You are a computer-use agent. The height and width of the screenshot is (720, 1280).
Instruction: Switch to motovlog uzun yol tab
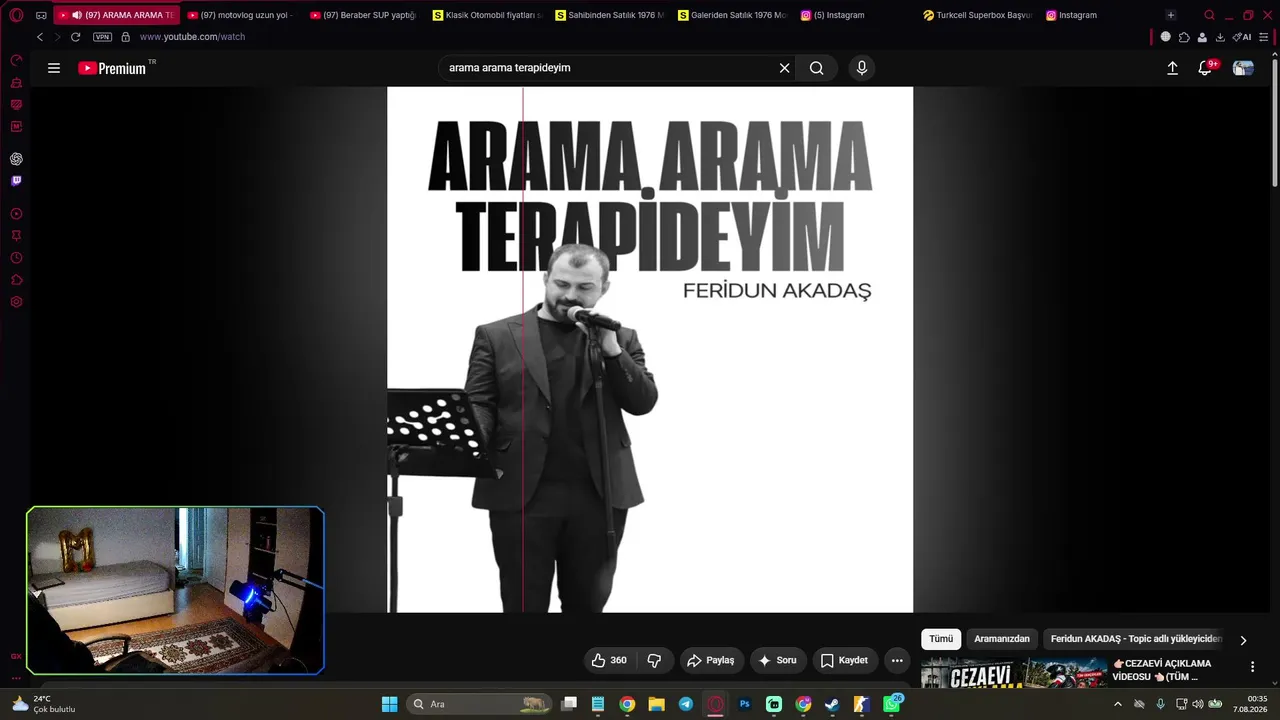242,15
